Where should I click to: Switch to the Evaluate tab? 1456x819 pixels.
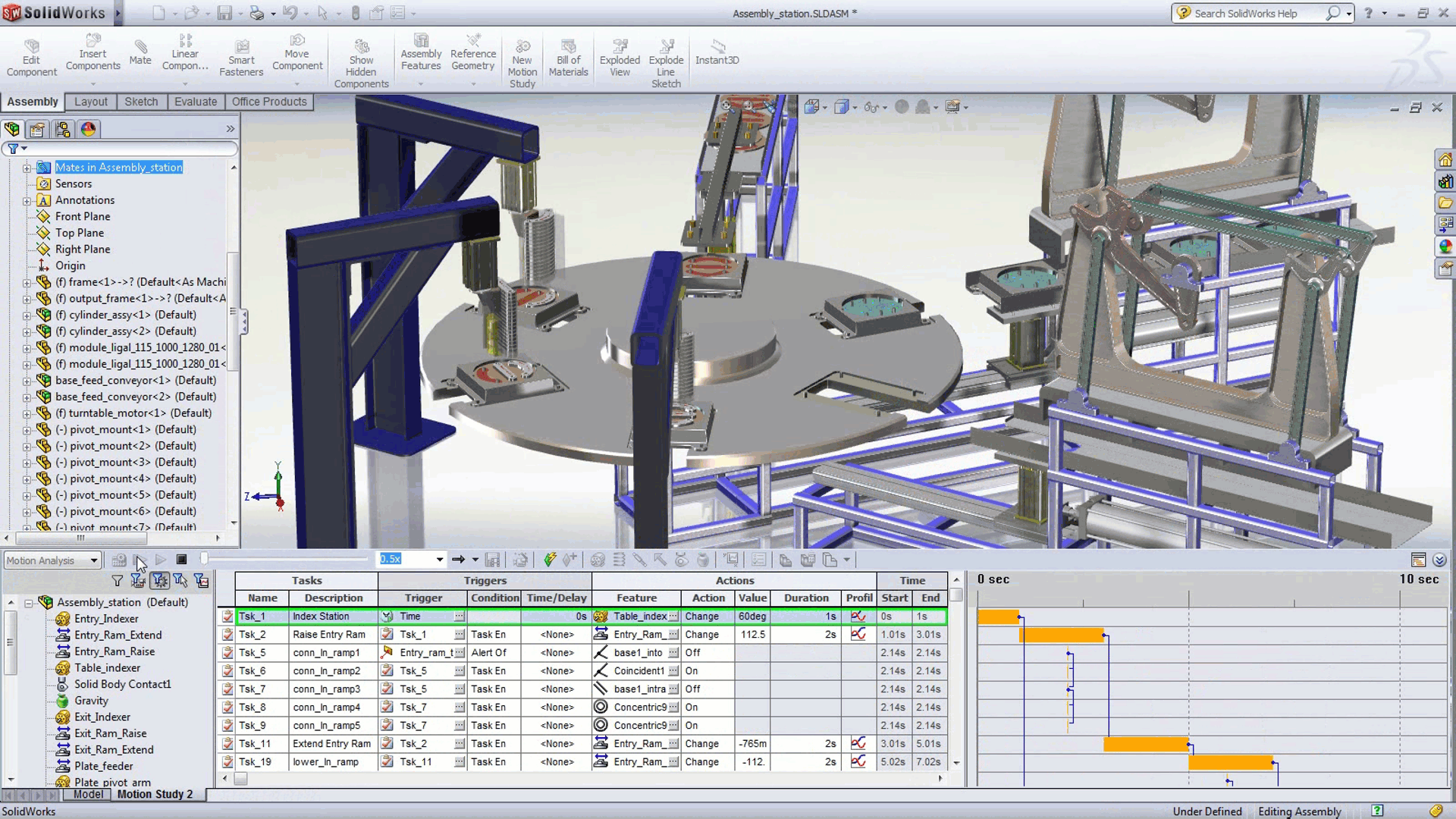[195, 101]
